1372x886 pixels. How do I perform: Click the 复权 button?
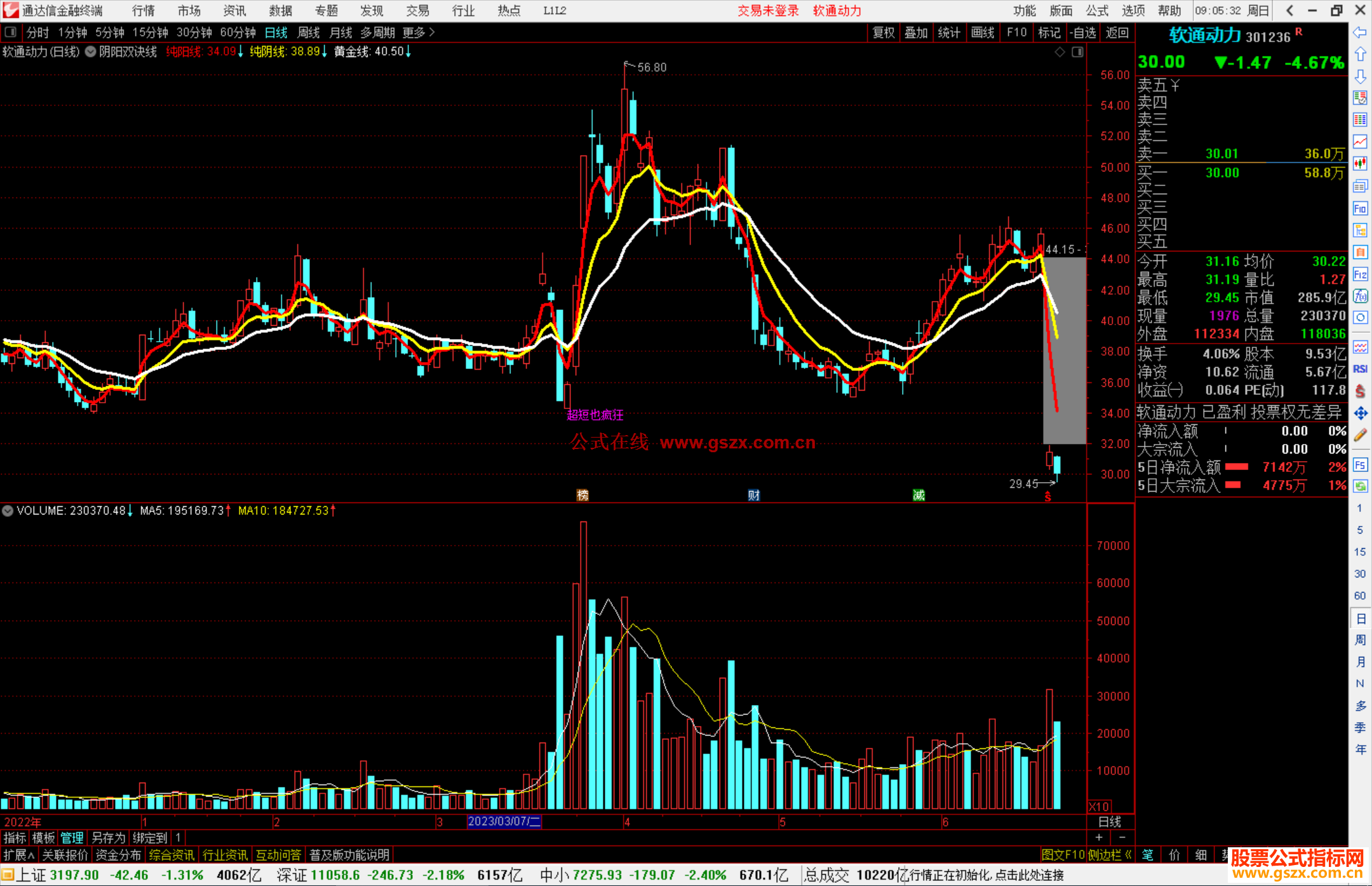coord(883,32)
